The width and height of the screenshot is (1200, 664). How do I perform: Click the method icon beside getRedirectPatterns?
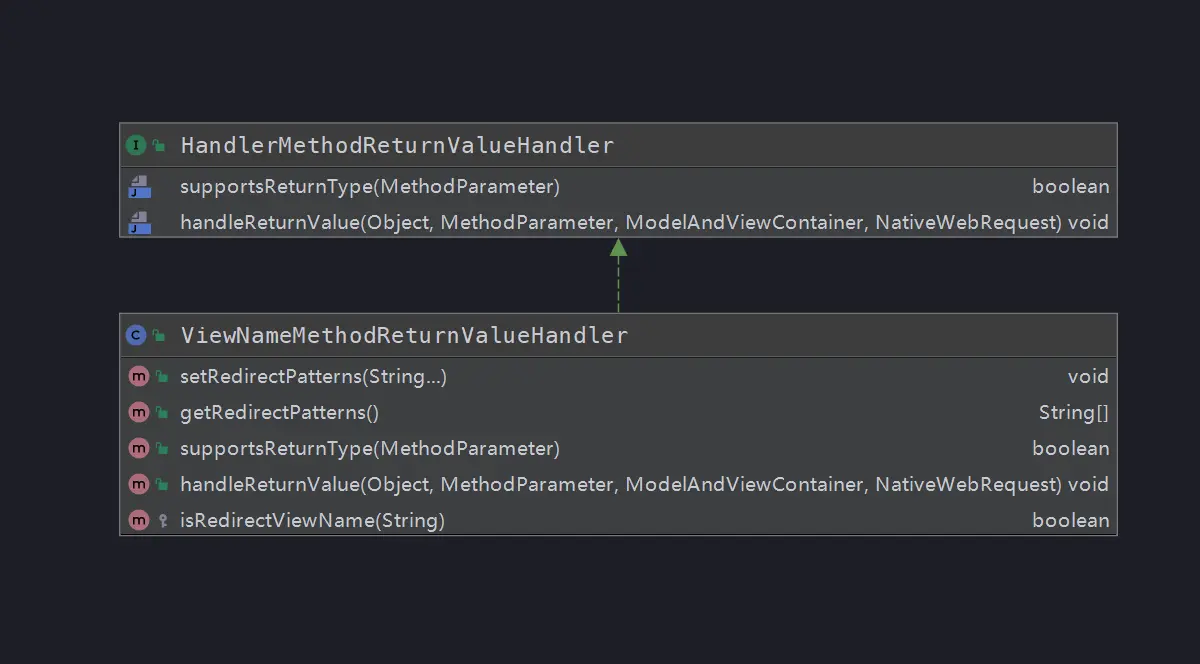click(138, 412)
